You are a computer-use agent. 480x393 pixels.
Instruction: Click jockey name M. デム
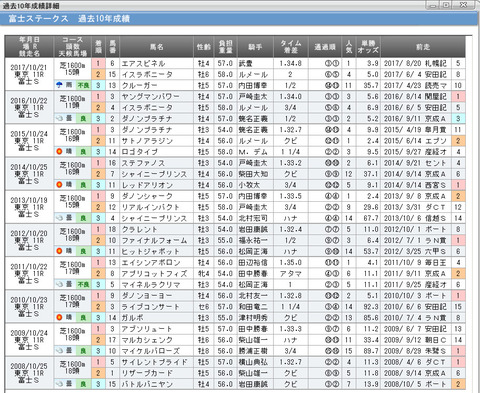(x=253, y=152)
